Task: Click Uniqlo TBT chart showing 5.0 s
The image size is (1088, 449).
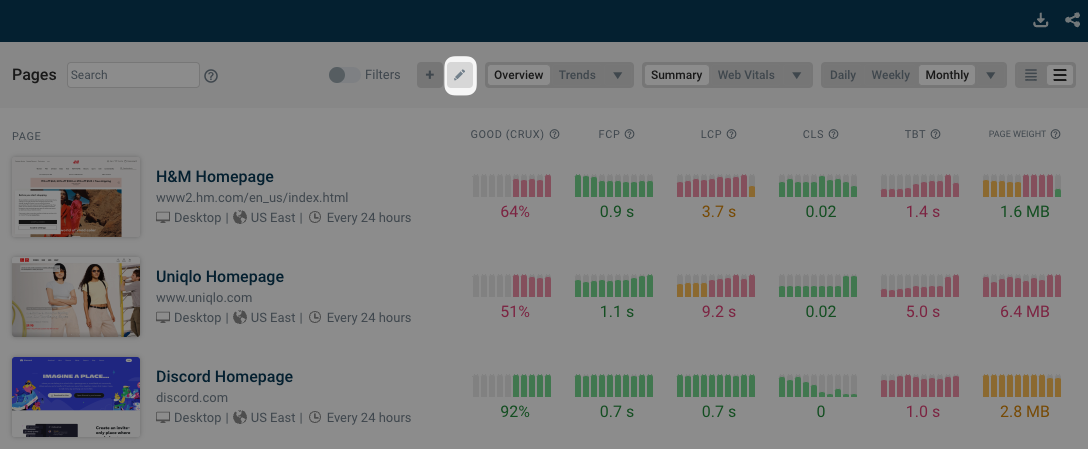Action: click(920, 286)
